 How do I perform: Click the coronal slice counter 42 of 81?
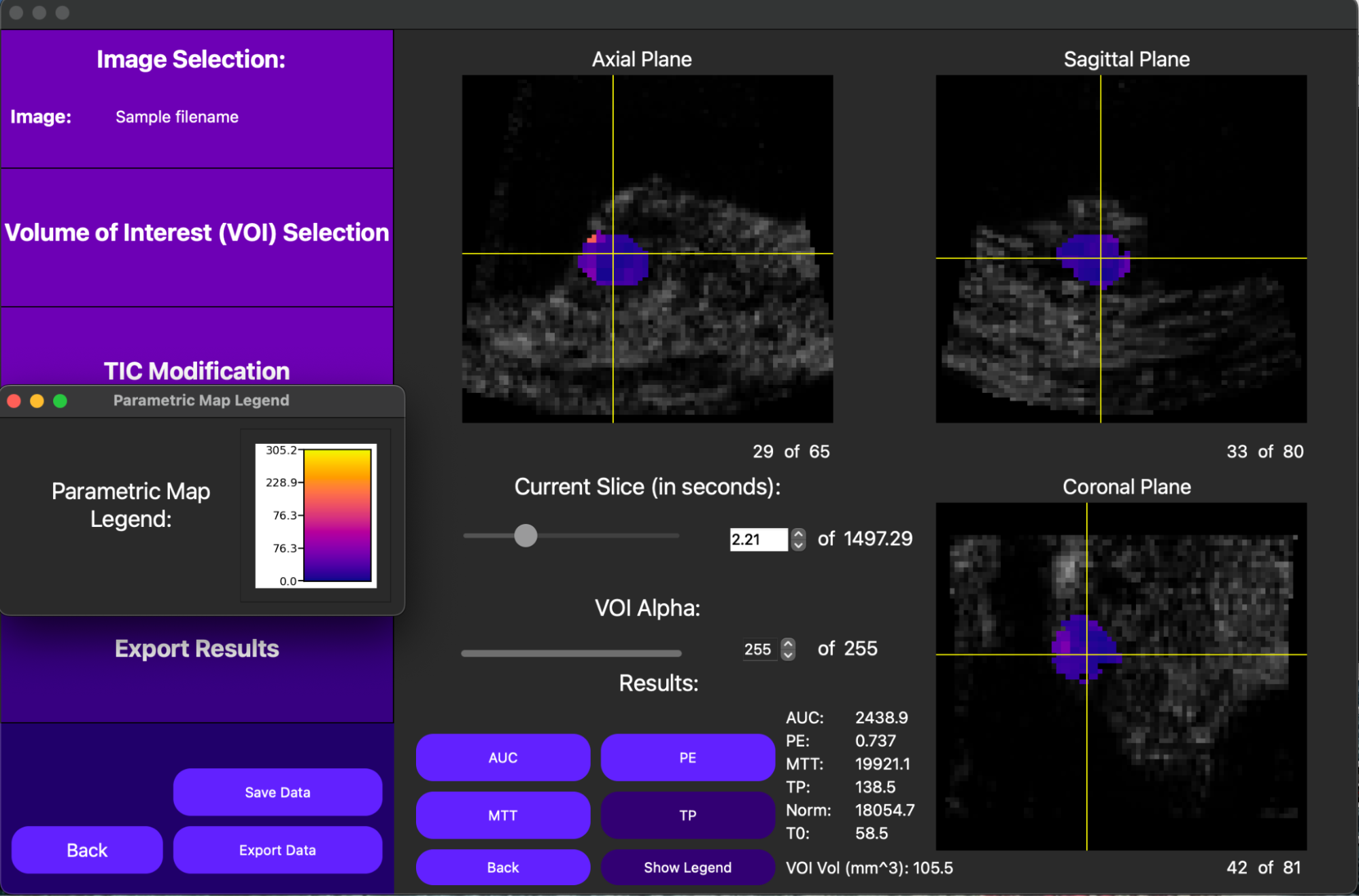tap(1264, 867)
